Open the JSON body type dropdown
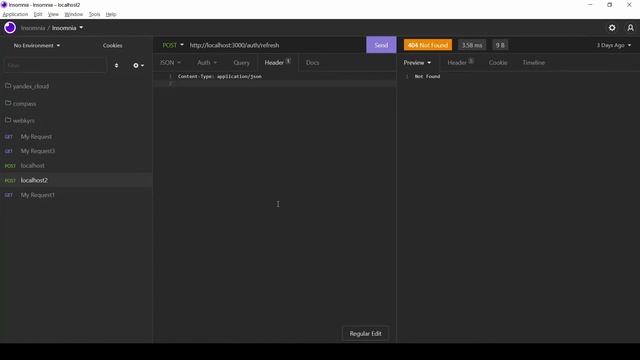Screen dimensions: 640x360 pos(170,62)
